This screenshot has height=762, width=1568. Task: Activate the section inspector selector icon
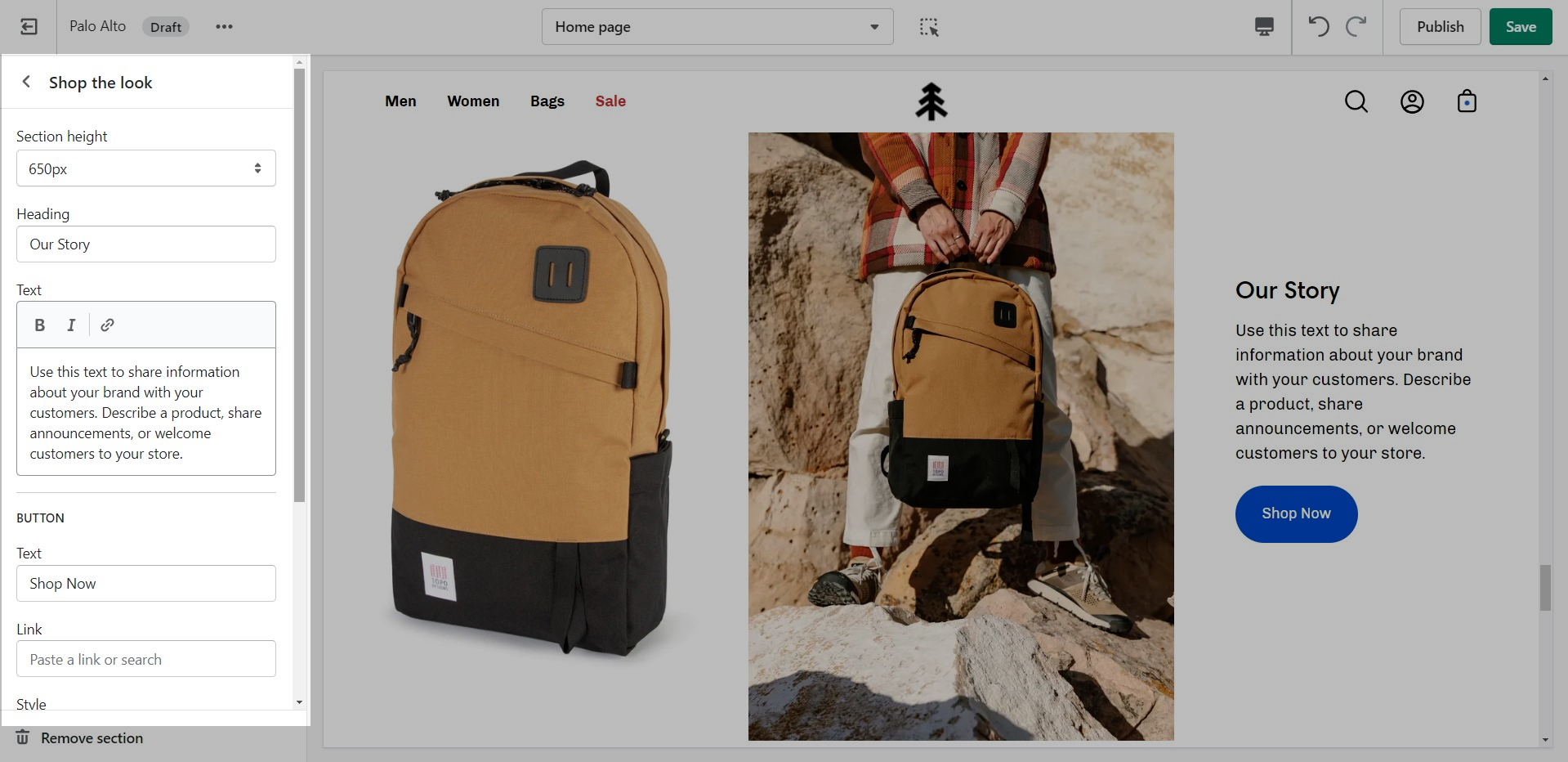click(x=929, y=27)
